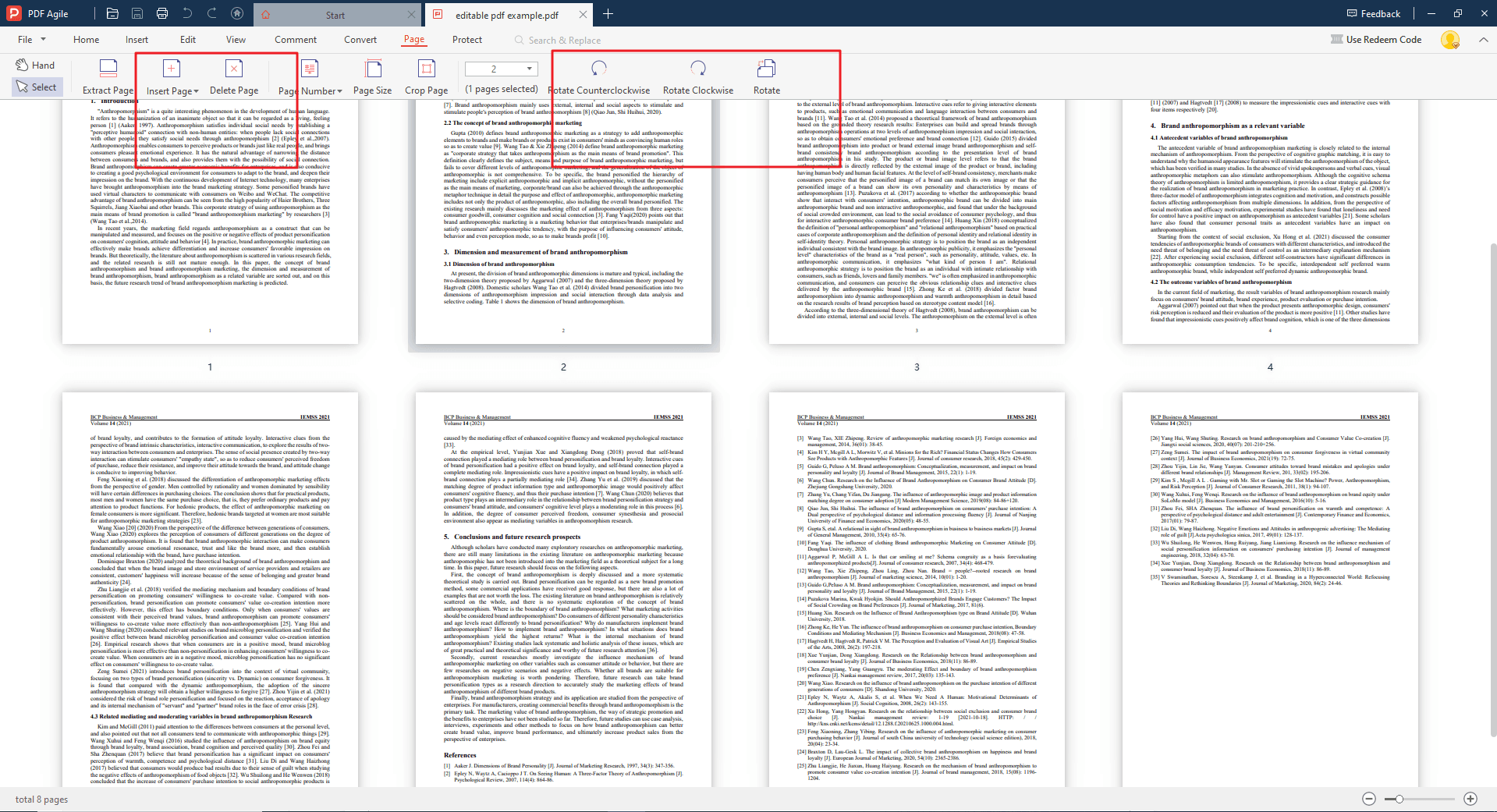1497x812 pixels.
Task: Open Page Size settings
Action: [x=373, y=76]
